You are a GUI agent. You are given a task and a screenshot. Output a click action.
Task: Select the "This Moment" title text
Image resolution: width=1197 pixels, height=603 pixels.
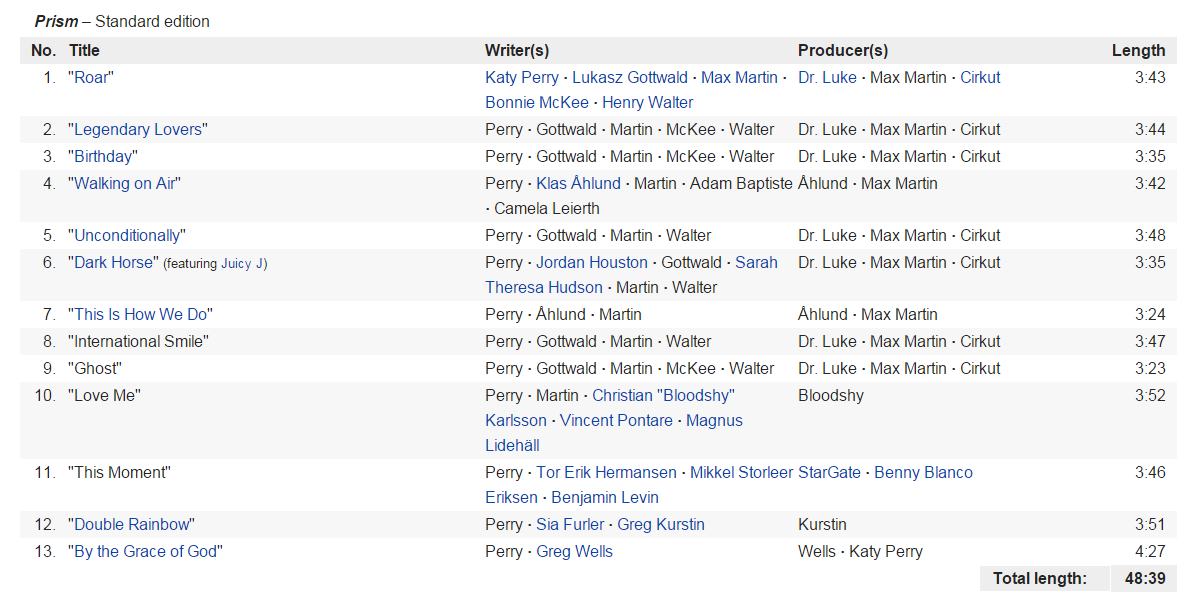pos(119,472)
